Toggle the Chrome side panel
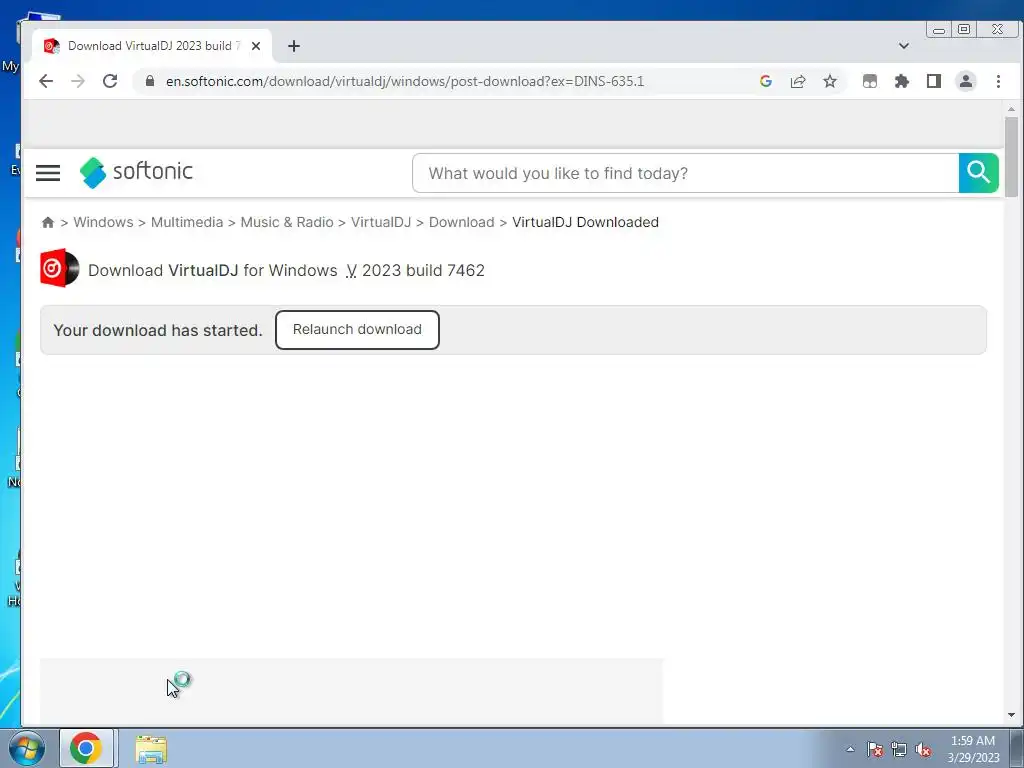This screenshot has height=768, width=1024. pyautogui.click(x=934, y=81)
